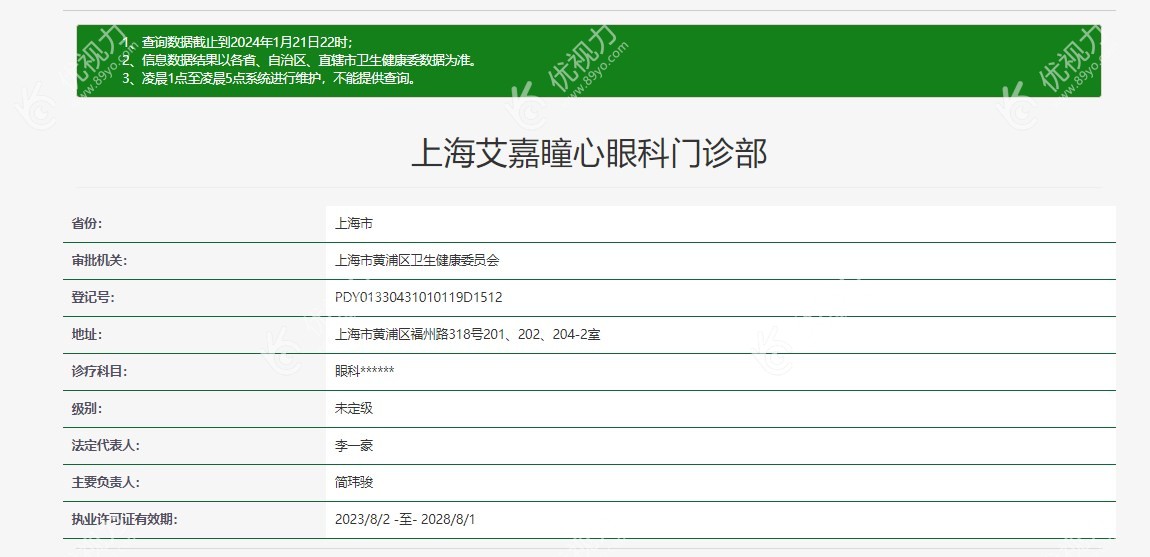This screenshot has height=557, width=1150.
Task: Click the 审批机关 label
Action: tap(99, 261)
